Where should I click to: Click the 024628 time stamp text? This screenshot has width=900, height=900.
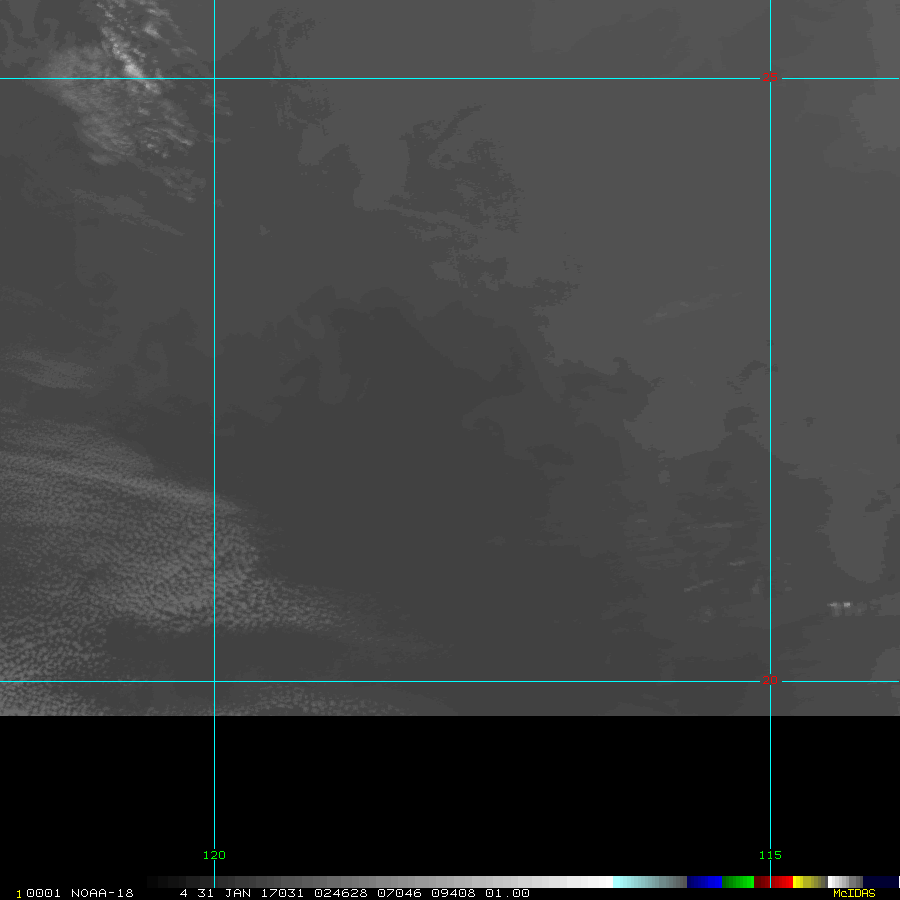point(338,893)
